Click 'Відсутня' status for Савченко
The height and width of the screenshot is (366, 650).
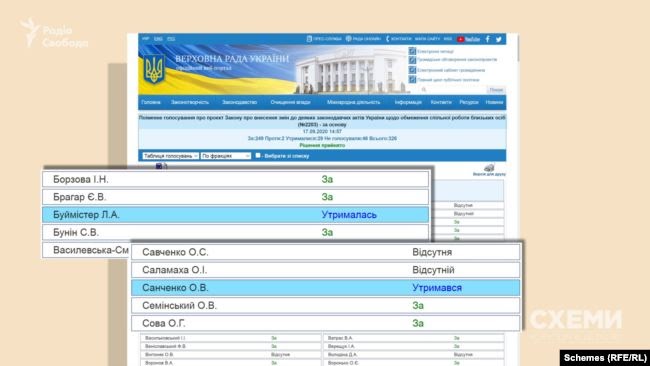432,252
